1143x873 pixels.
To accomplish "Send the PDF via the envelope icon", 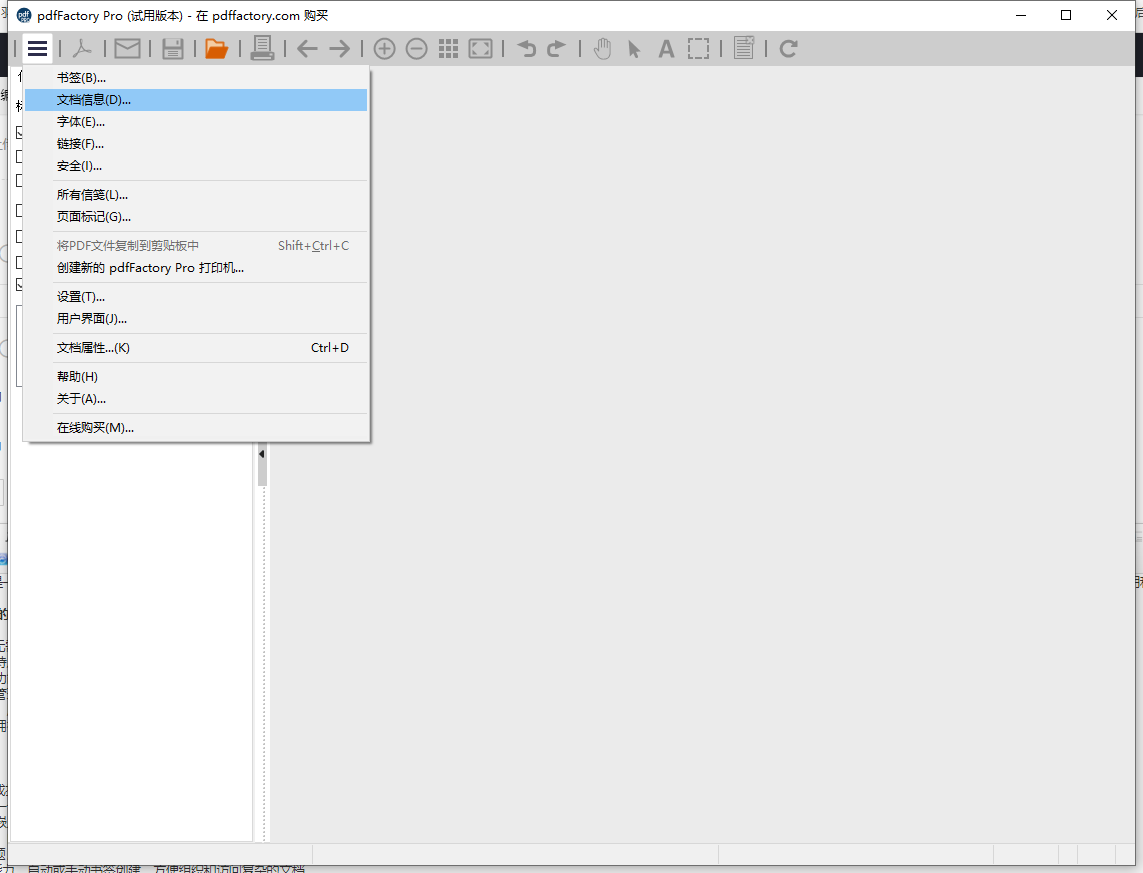I will [x=127, y=48].
